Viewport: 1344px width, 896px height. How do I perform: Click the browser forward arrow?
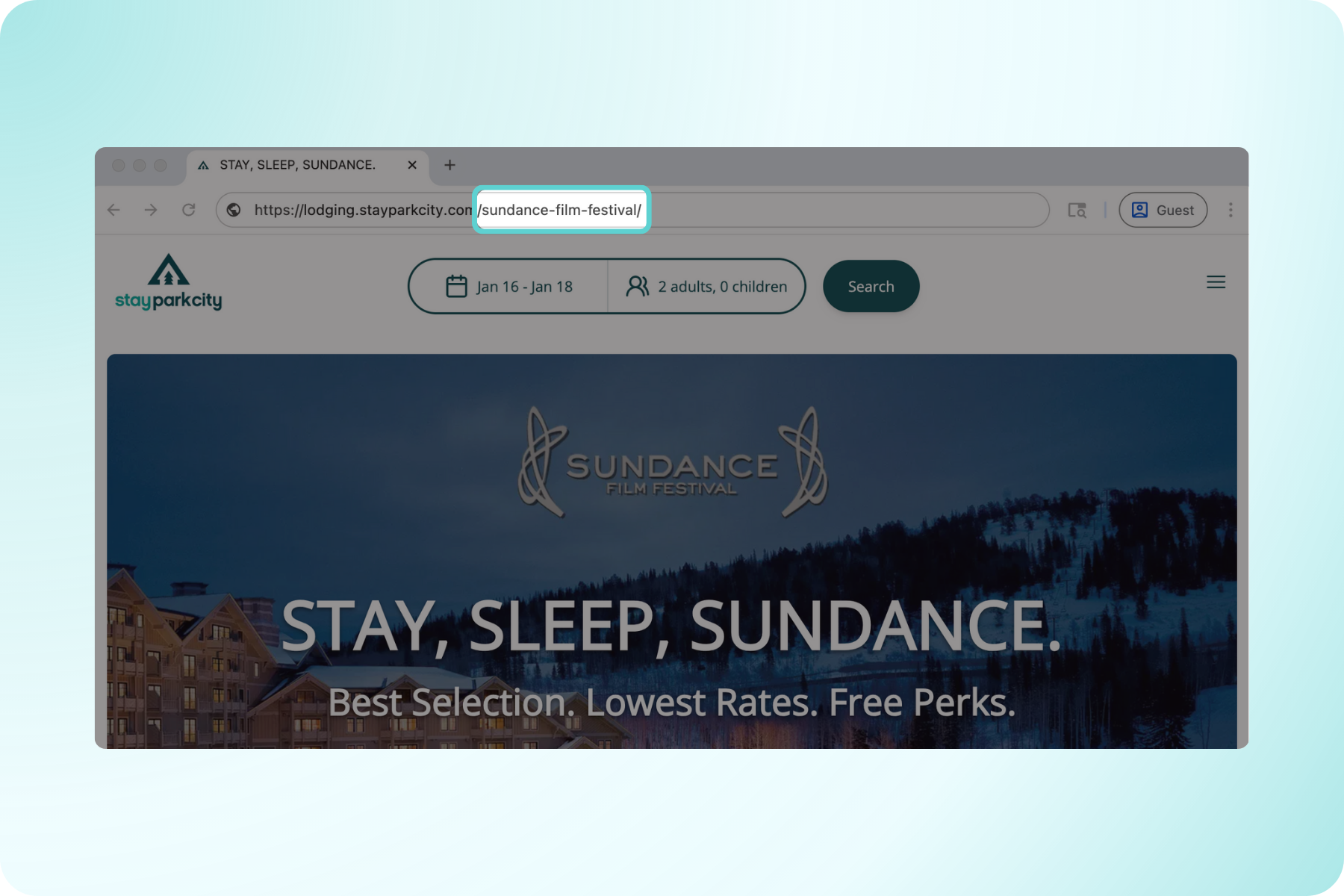coord(151,210)
